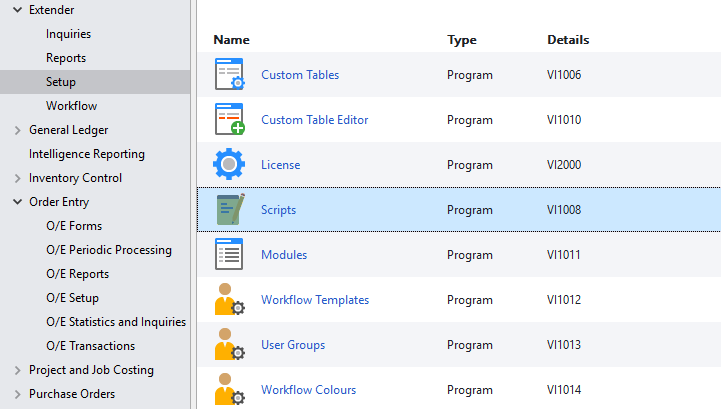Image resolution: width=721 pixels, height=409 pixels.
Task: Open the Workflow tree item
Action: (71, 106)
